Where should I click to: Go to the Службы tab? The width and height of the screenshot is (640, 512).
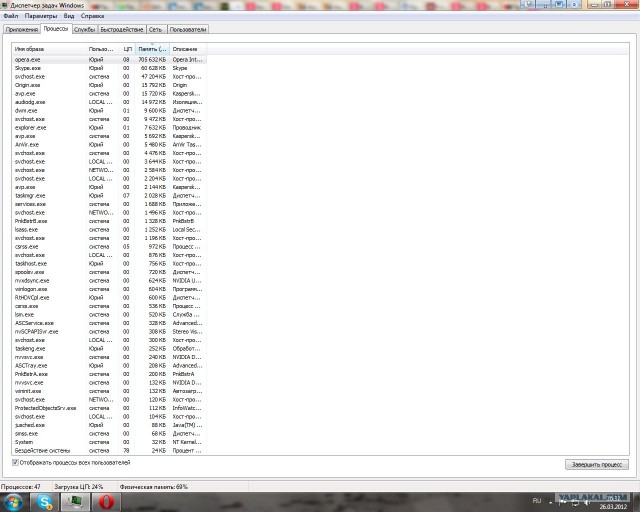85,29
